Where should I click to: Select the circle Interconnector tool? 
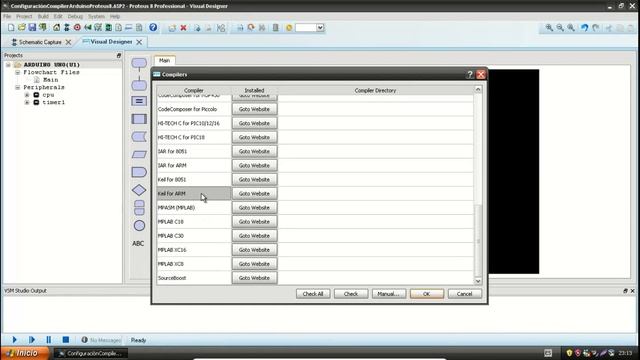tap(139, 225)
